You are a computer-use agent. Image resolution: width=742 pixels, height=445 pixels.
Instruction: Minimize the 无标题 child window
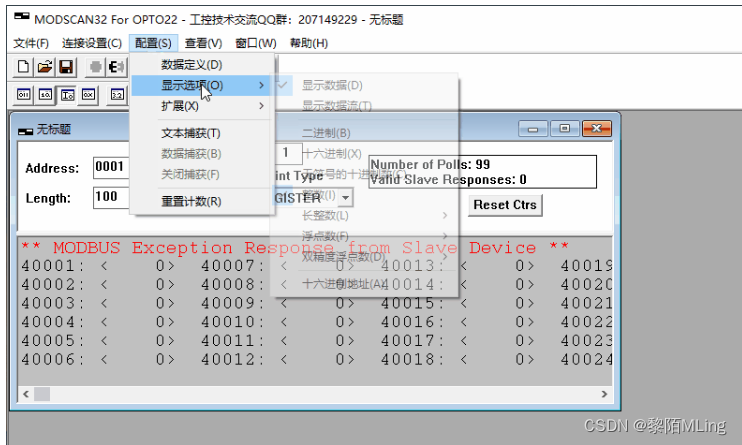coord(533,129)
